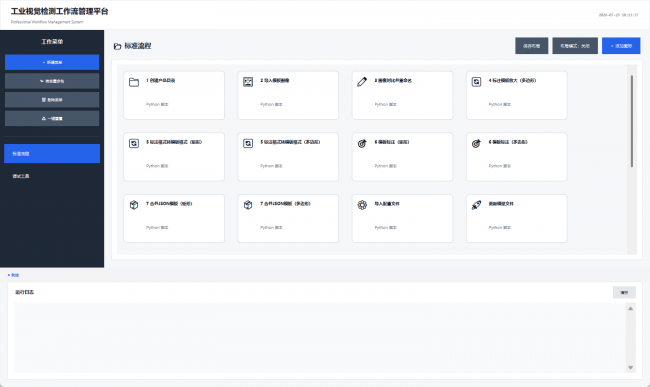Click title of card 6 (多边形)
The image size is (650, 387).
[508, 142]
